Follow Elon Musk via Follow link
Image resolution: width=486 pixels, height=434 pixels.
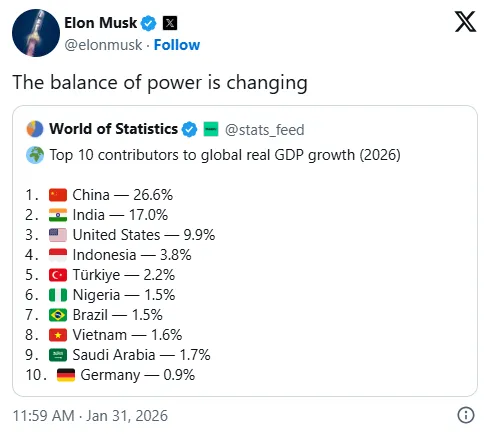[x=177, y=45]
